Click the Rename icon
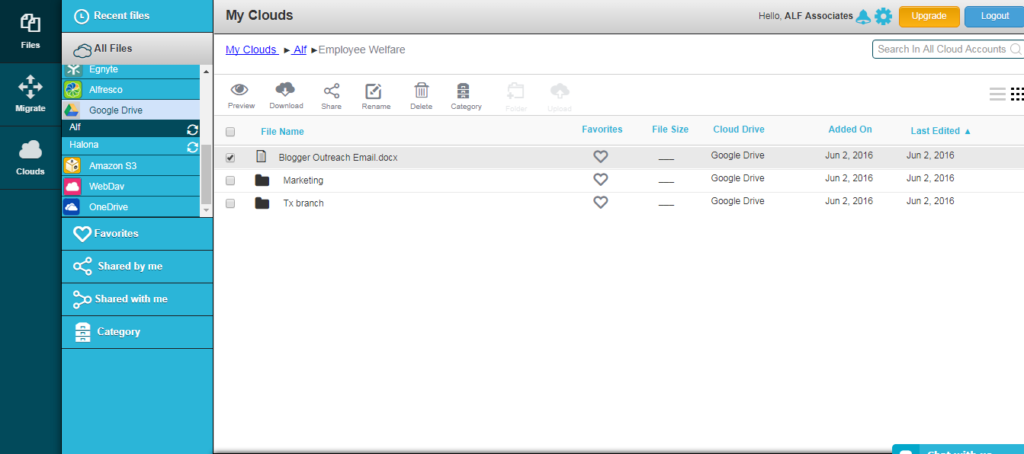The height and width of the screenshot is (454, 1024). (374, 91)
